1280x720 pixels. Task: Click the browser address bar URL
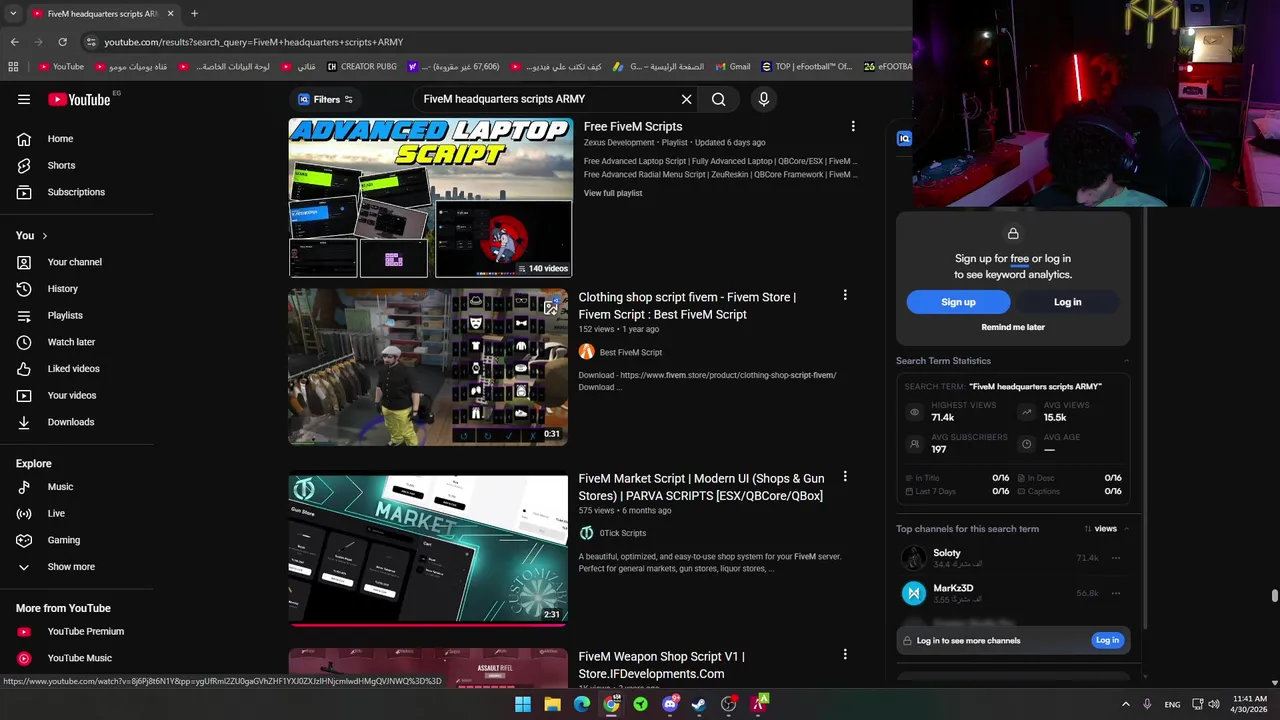(x=254, y=42)
